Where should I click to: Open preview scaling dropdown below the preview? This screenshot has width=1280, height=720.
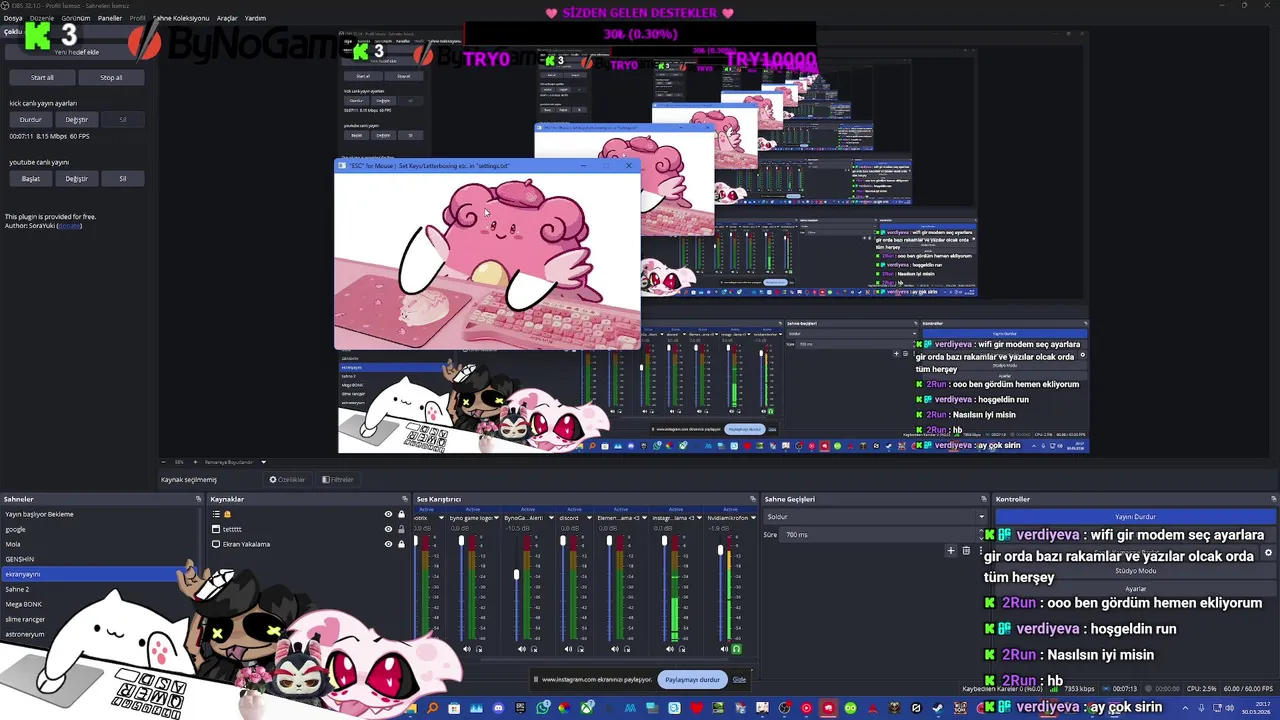pos(264,462)
